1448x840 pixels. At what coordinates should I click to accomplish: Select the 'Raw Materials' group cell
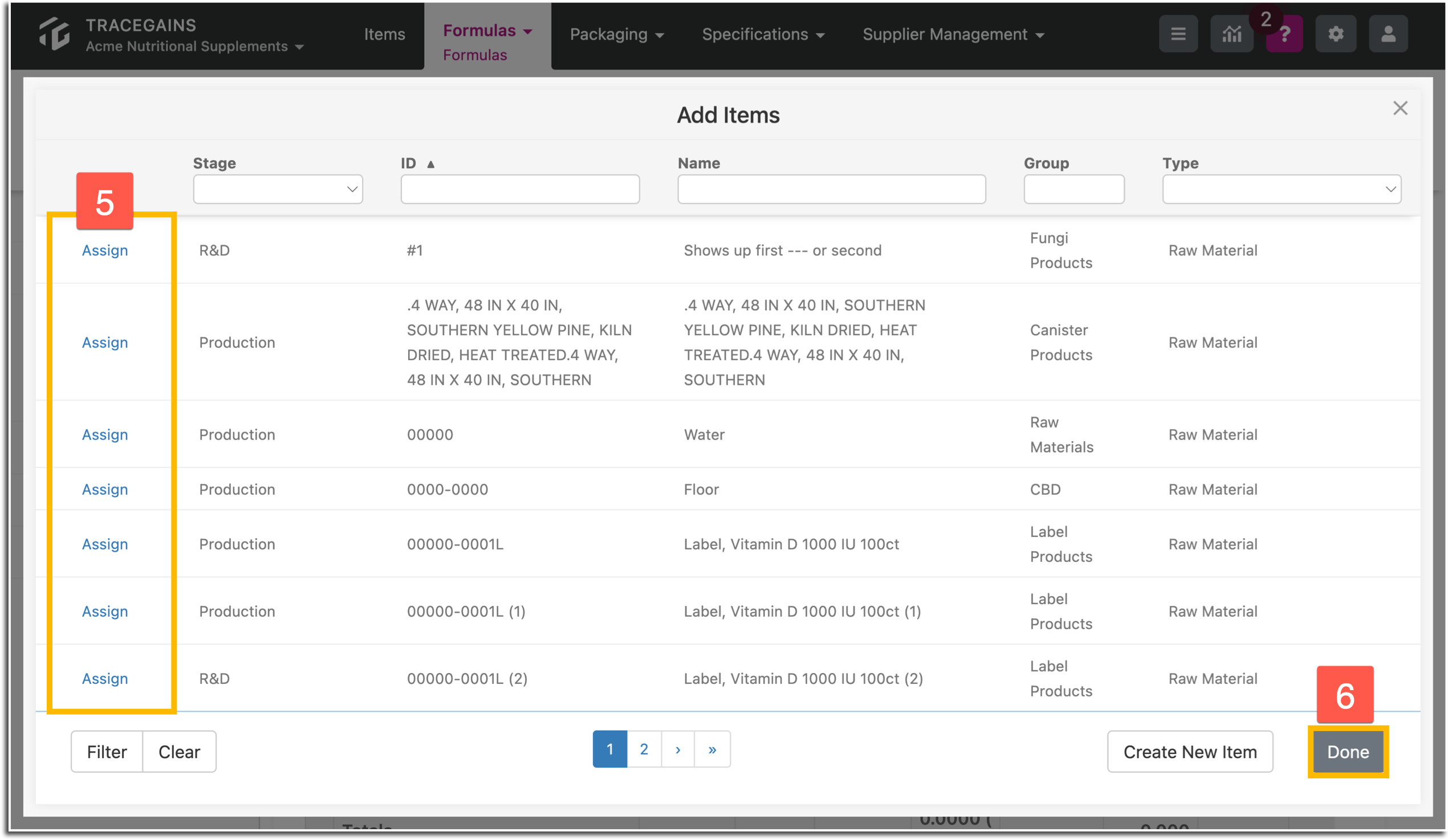1061,434
